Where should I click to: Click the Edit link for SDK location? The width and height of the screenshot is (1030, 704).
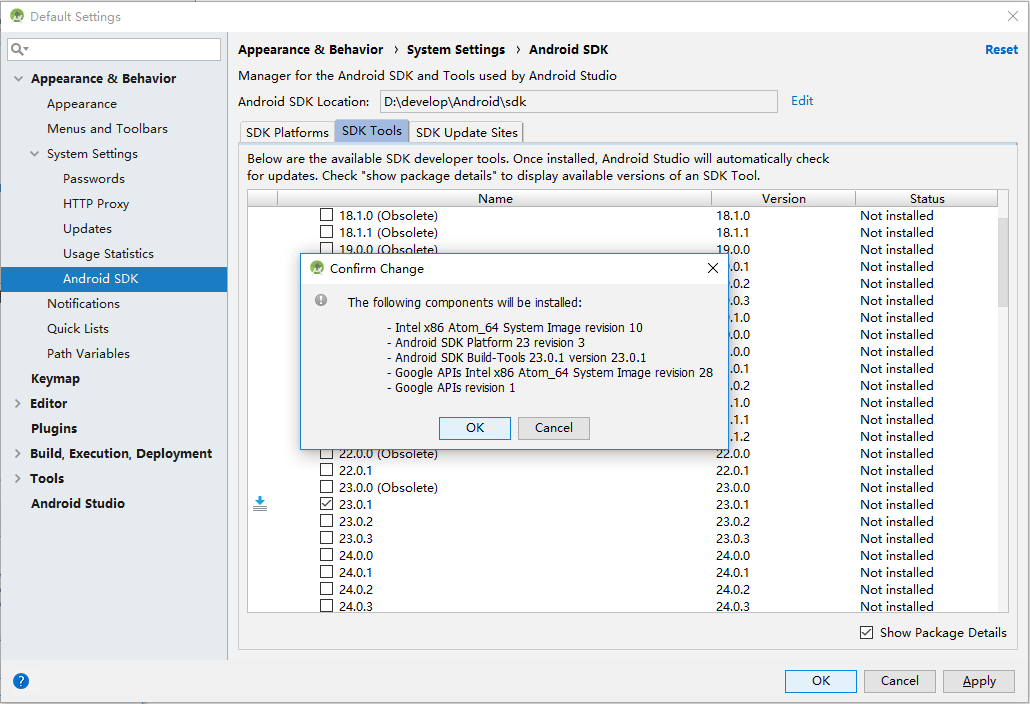[802, 101]
